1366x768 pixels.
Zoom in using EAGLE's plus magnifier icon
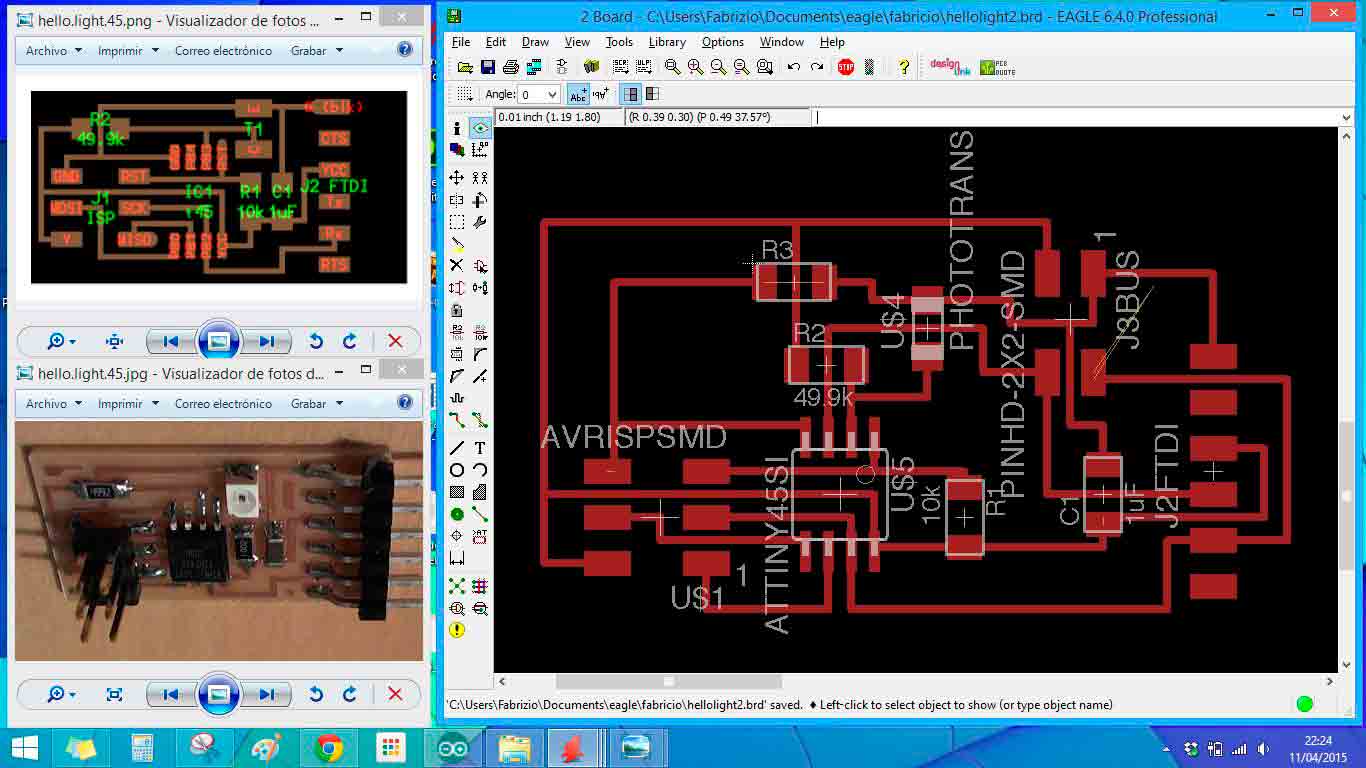coord(696,67)
